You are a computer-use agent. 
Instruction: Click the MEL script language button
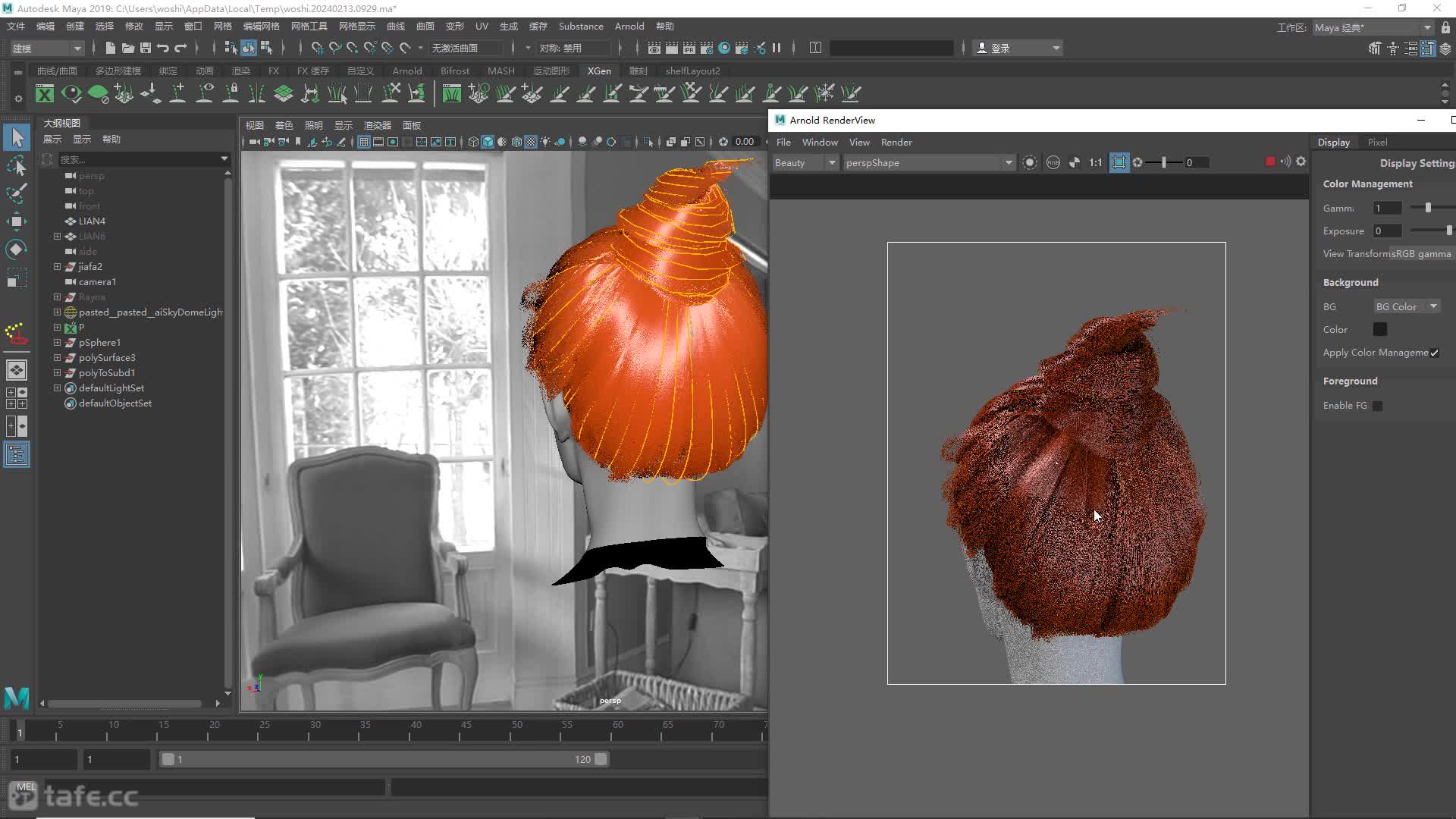26,787
